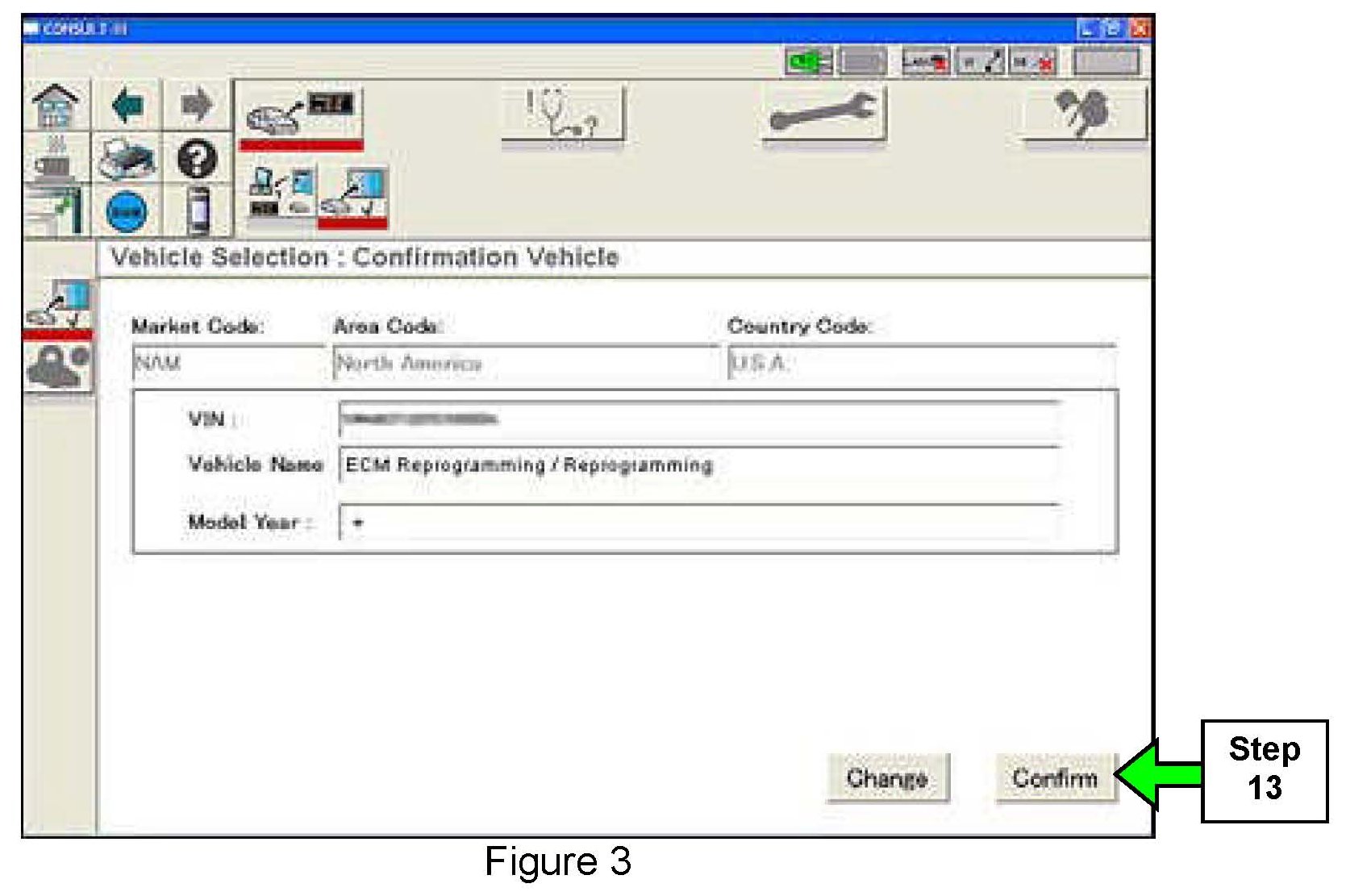Select the computer-to-vehicle connection step icon

280,194
